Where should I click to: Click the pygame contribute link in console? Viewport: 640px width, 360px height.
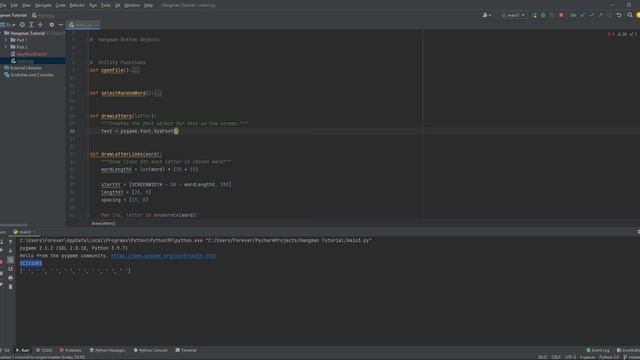point(164,256)
